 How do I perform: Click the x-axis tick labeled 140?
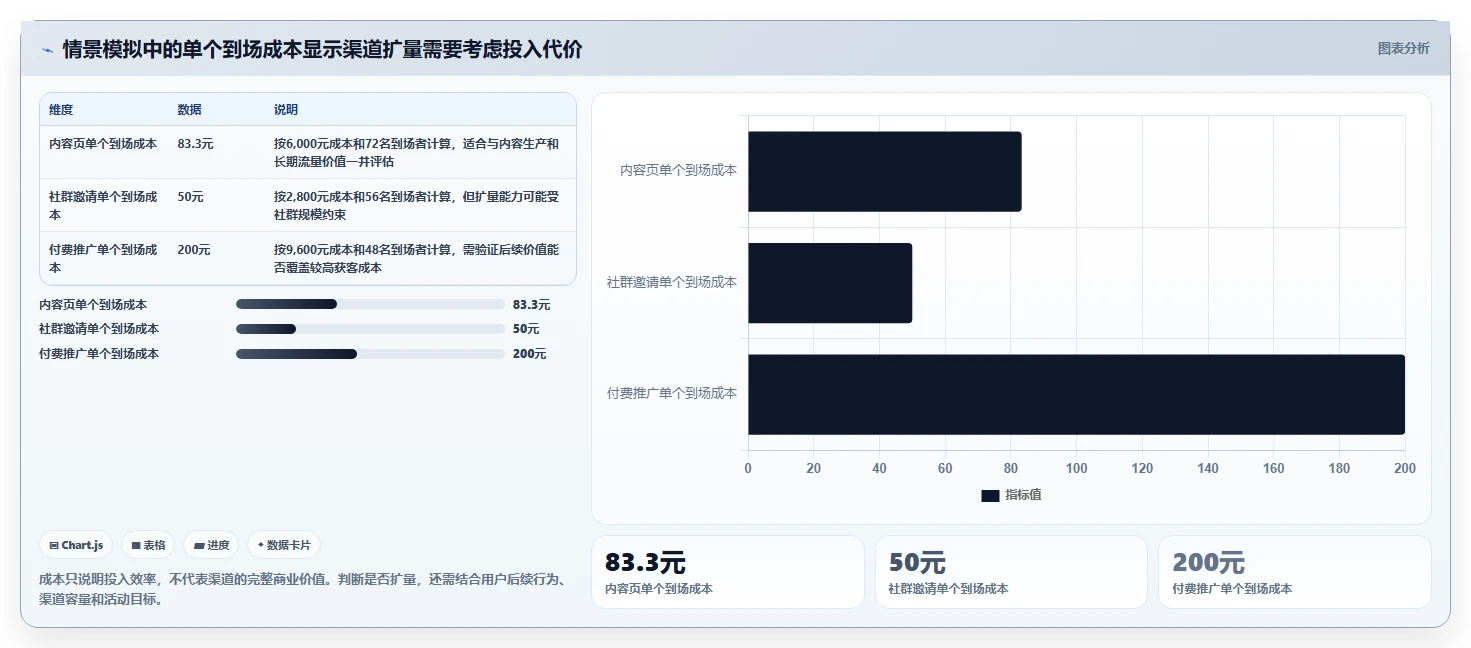(1208, 469)
